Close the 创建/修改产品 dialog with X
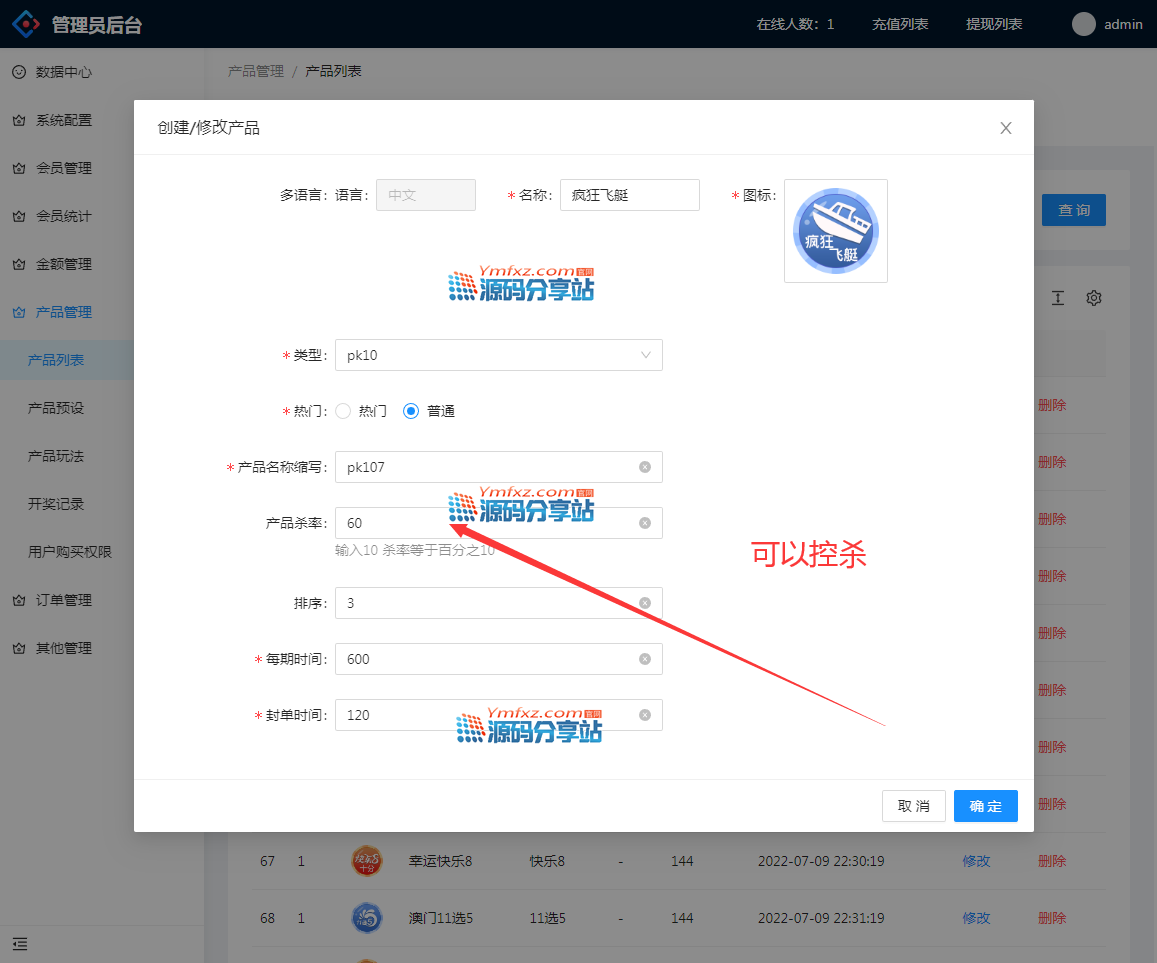 [1006, 128]
